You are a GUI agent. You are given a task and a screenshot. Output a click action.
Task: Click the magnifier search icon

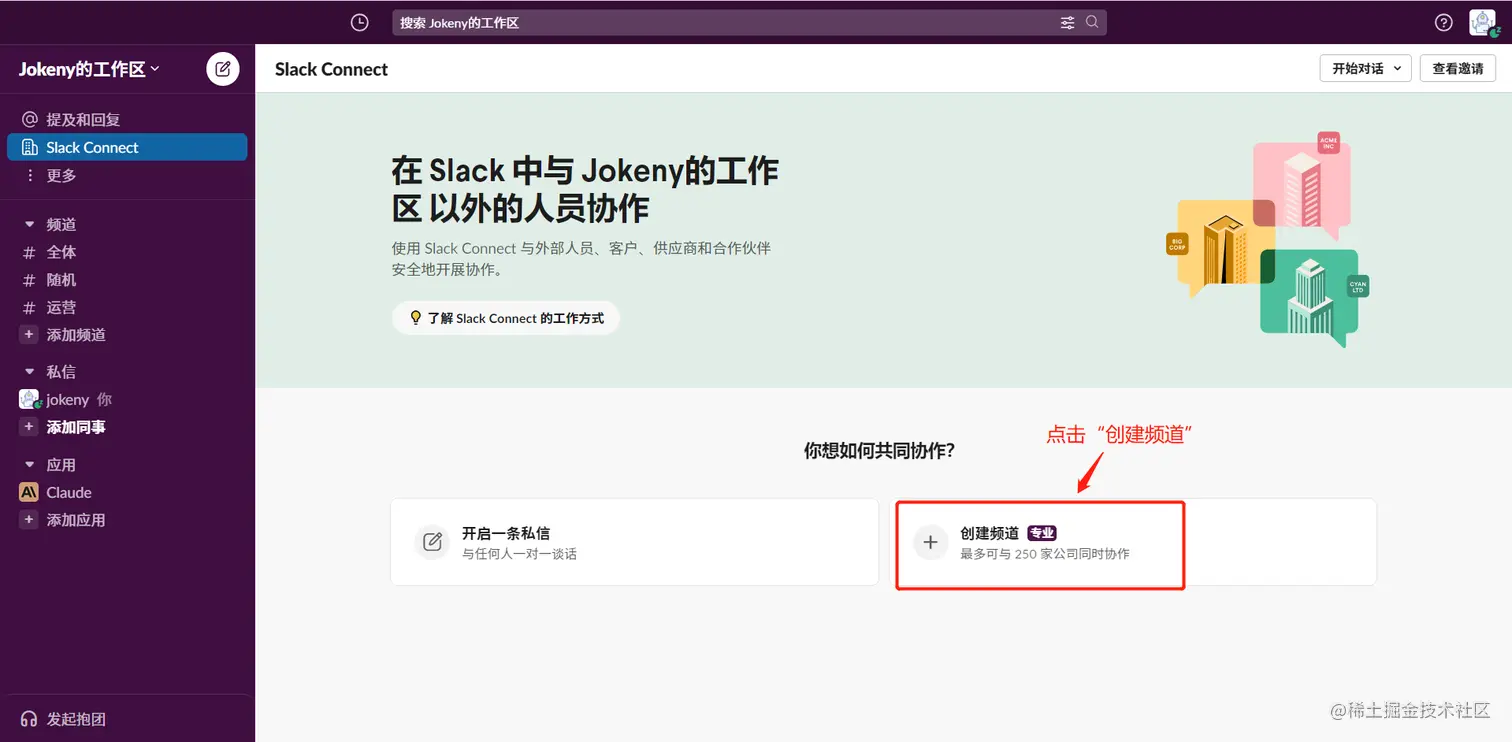[1092, 22]
